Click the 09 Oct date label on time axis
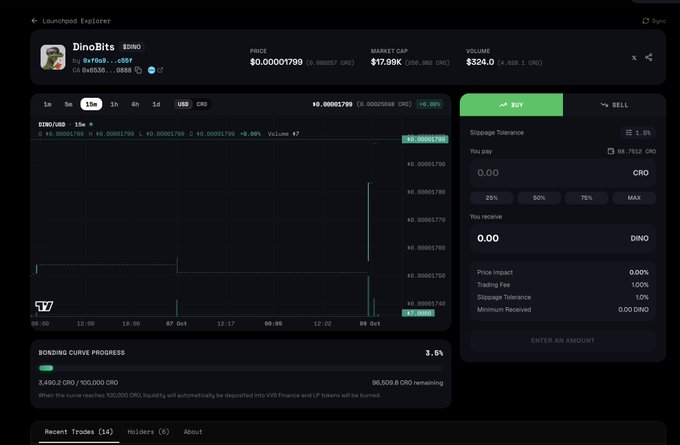The width and height of the screenshot is (680, 445). pos(370,324)
